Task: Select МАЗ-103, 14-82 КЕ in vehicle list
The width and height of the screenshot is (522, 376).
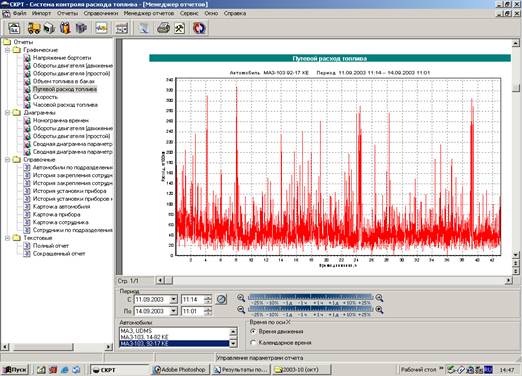Action: tap(174, 337)
